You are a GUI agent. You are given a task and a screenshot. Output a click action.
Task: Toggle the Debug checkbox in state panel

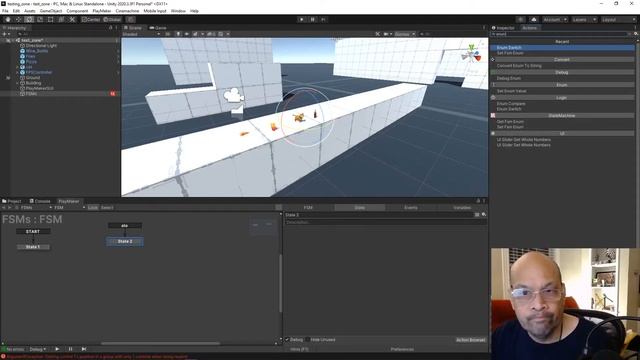[287, 340]
